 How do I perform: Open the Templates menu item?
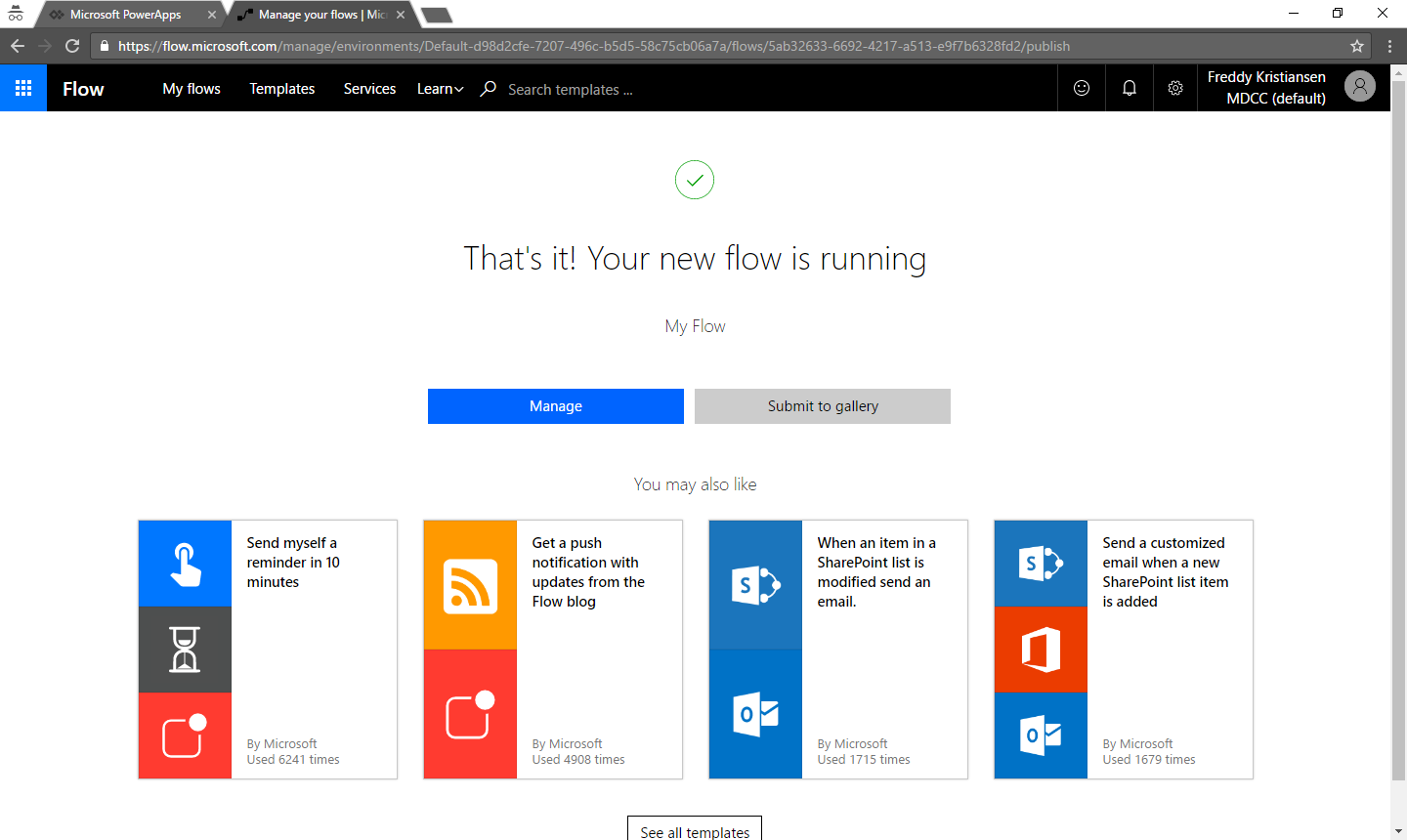point(281,89)
